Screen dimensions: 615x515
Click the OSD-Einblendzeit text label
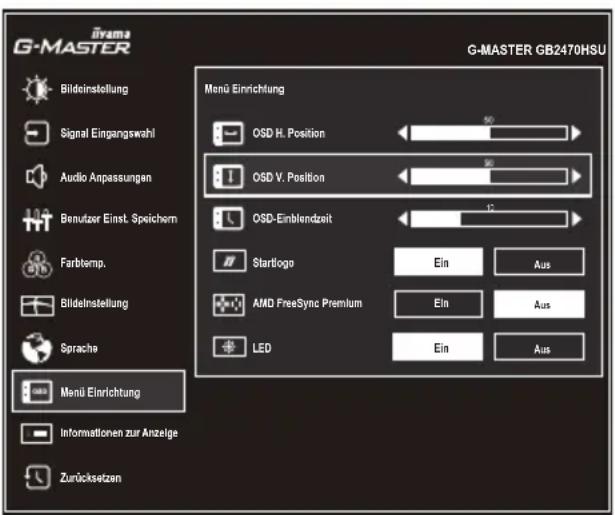point(292,218)
